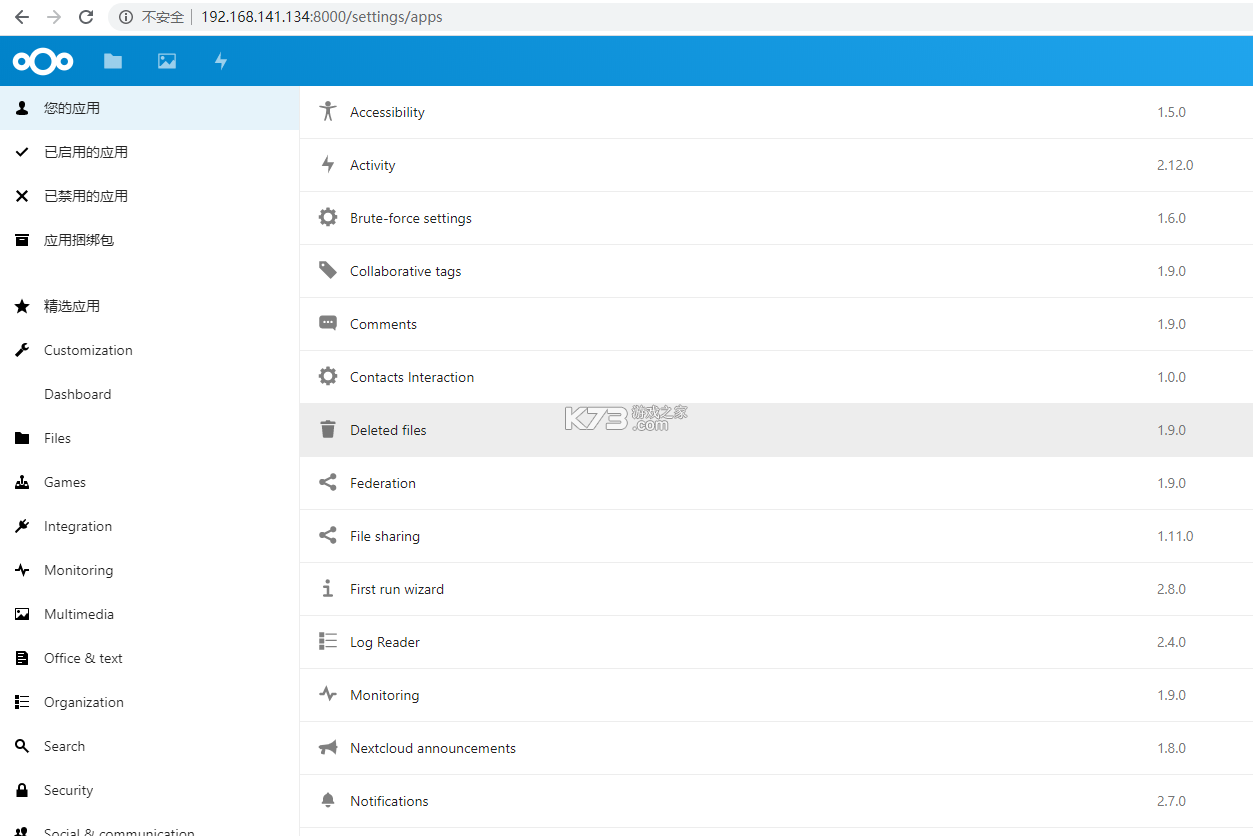Open the Multimedia category

click(x=150, y=614)
